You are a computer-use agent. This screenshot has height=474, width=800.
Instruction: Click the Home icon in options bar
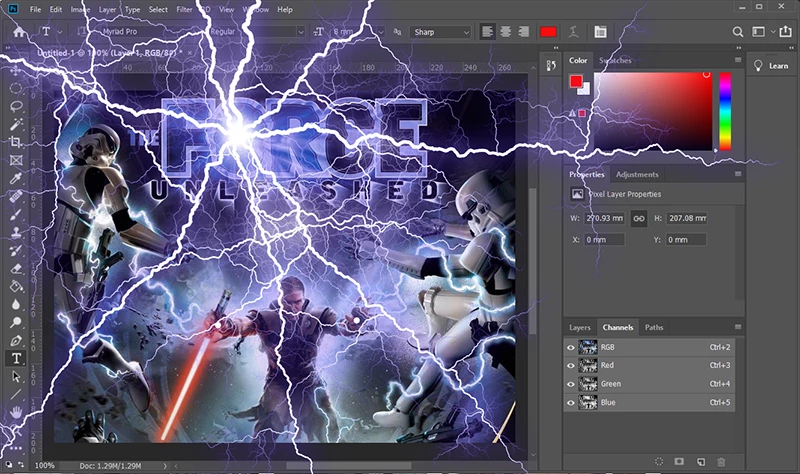(19, 32)
